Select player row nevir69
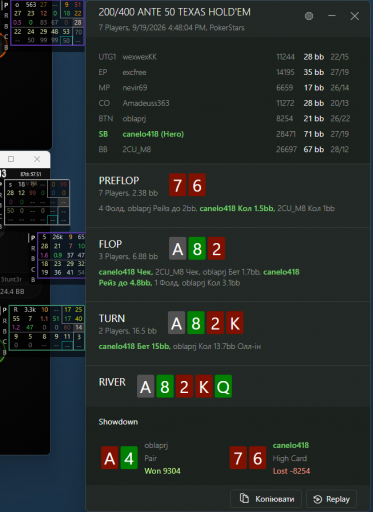Screen dimensions: 373x512 pos(224,88)
